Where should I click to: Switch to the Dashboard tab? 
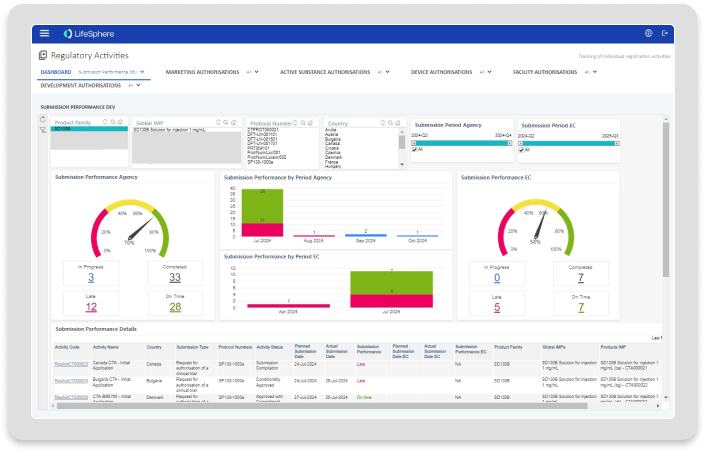56,72
